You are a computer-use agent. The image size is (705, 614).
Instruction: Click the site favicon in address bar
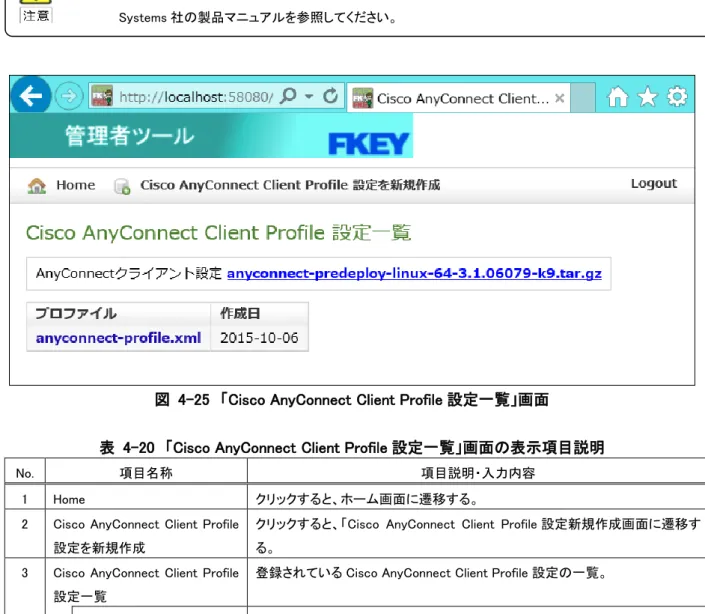point(102,97)
